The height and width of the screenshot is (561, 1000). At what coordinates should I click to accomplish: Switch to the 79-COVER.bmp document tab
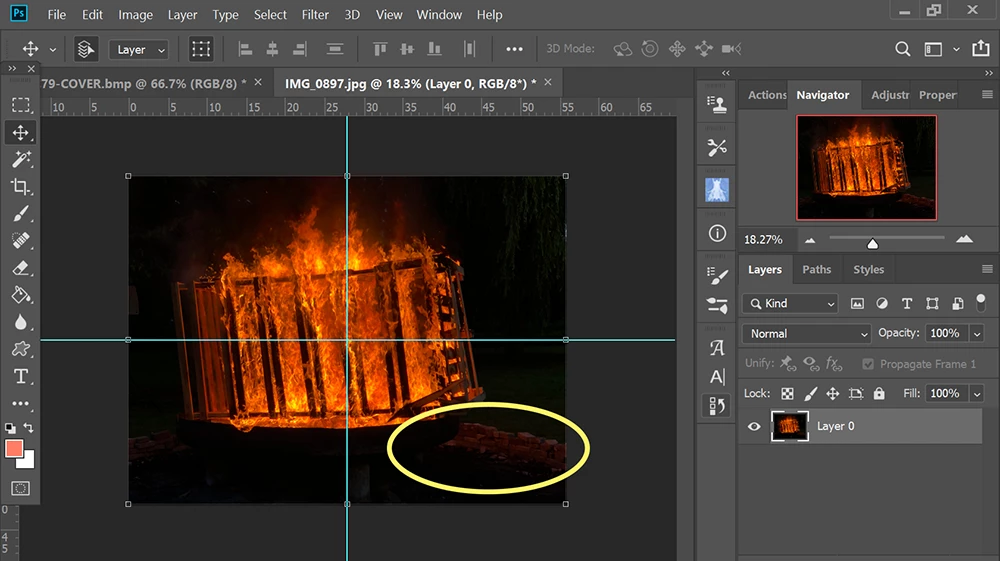[144, 84]
